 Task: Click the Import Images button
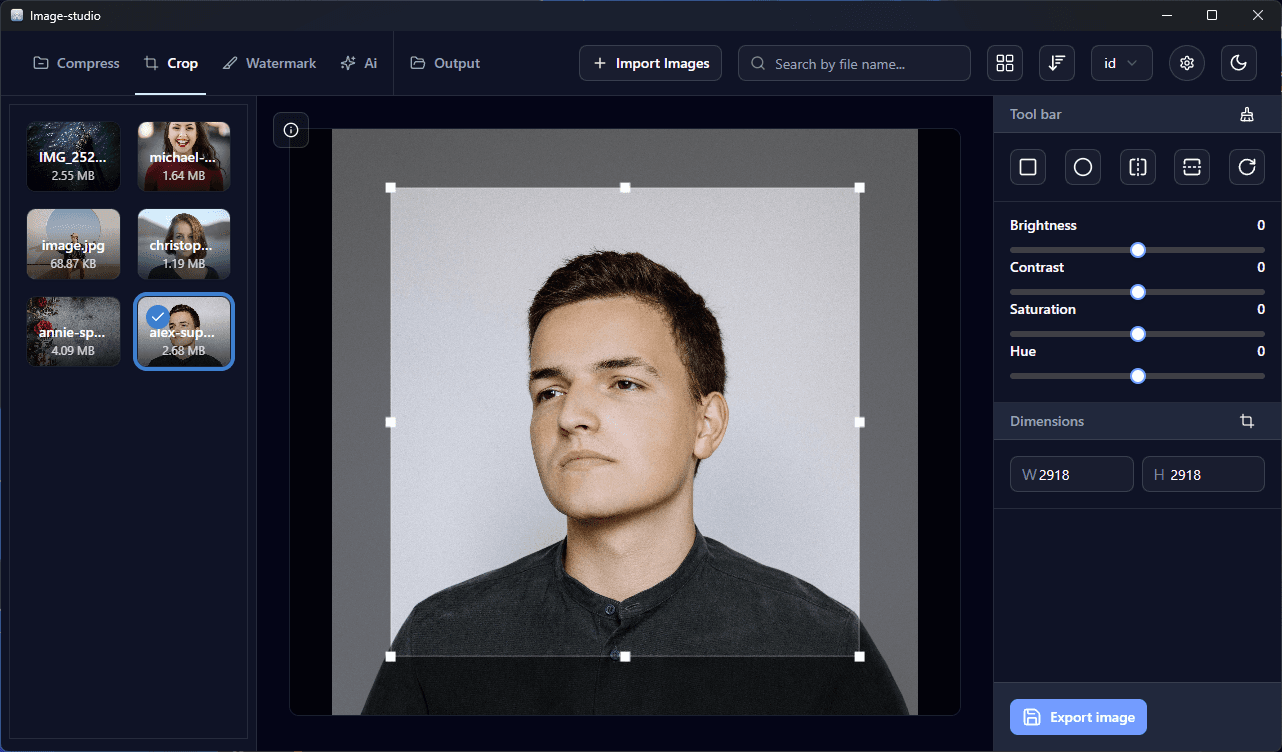(x=650, y=63)
